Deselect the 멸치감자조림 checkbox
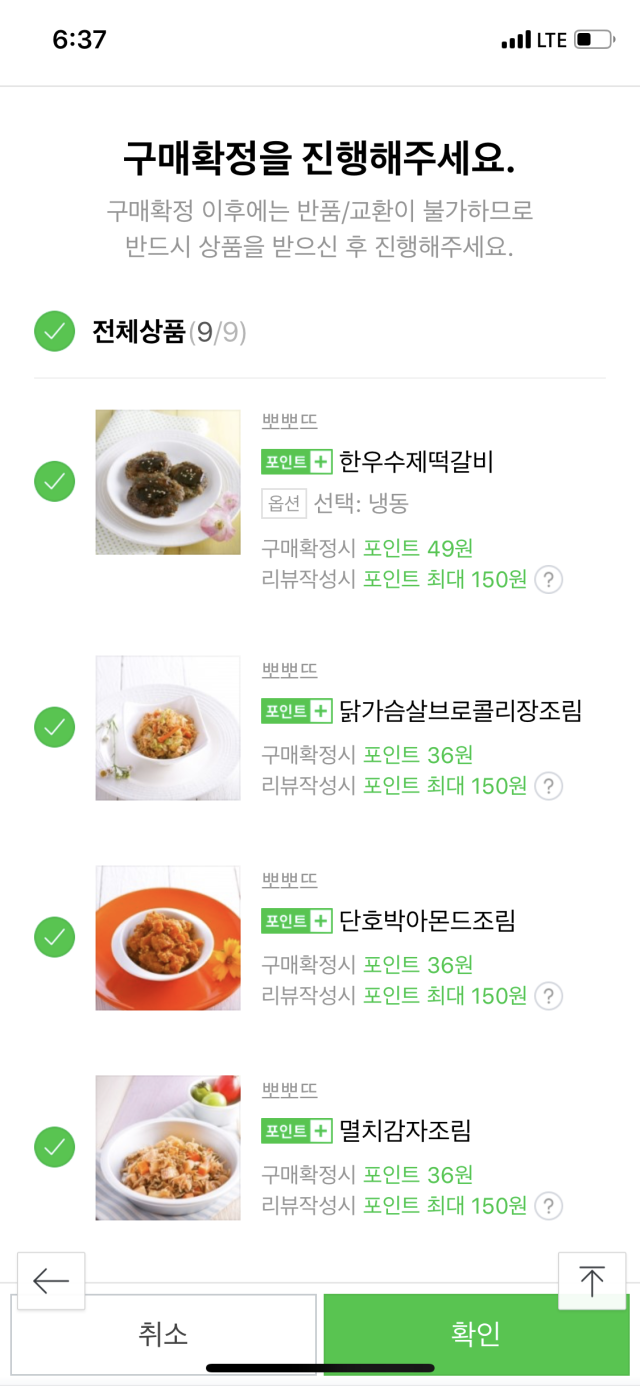The image size is (640, 1386). [55, 1147]
